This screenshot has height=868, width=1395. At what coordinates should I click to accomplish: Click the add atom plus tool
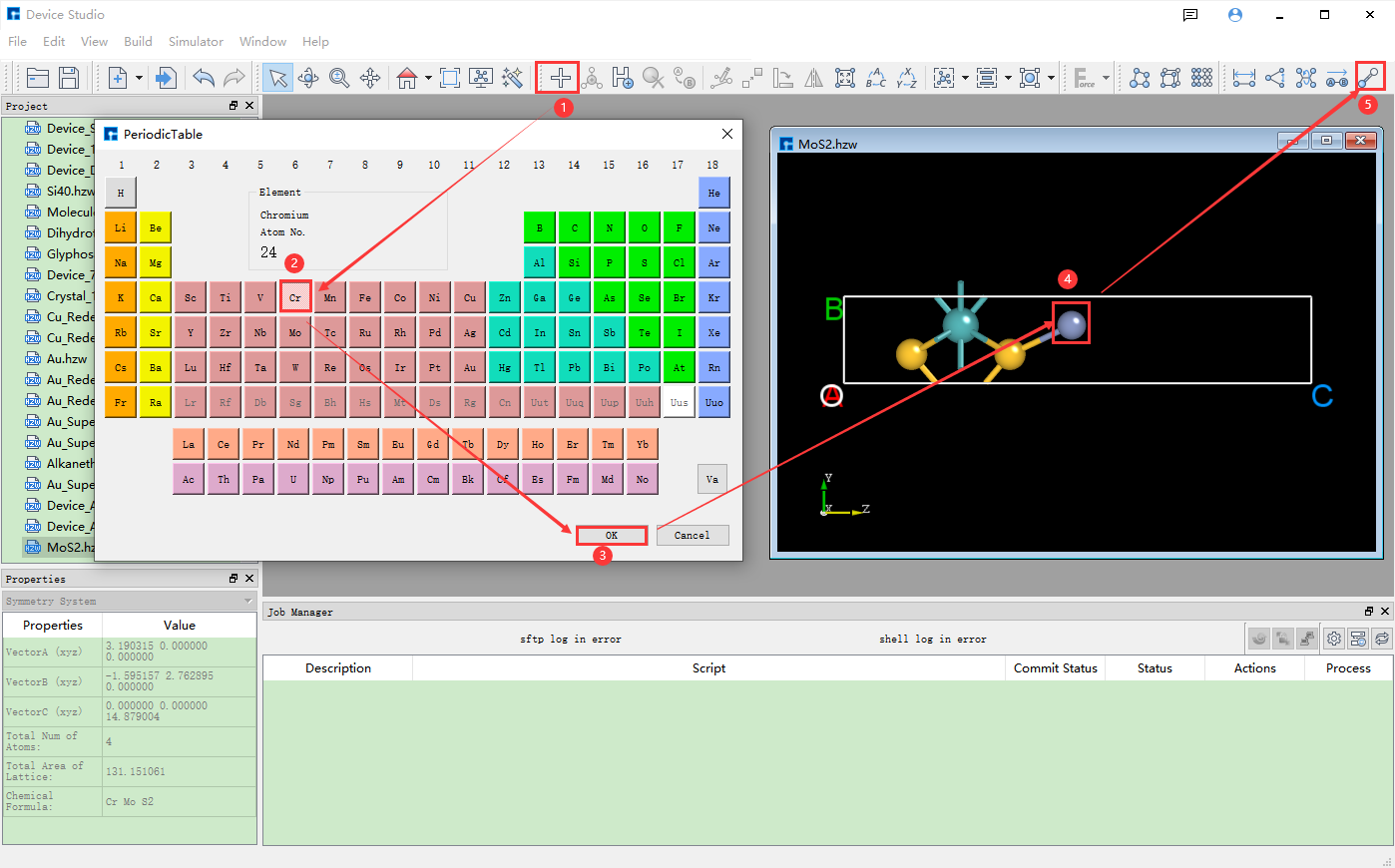[560, 78]
